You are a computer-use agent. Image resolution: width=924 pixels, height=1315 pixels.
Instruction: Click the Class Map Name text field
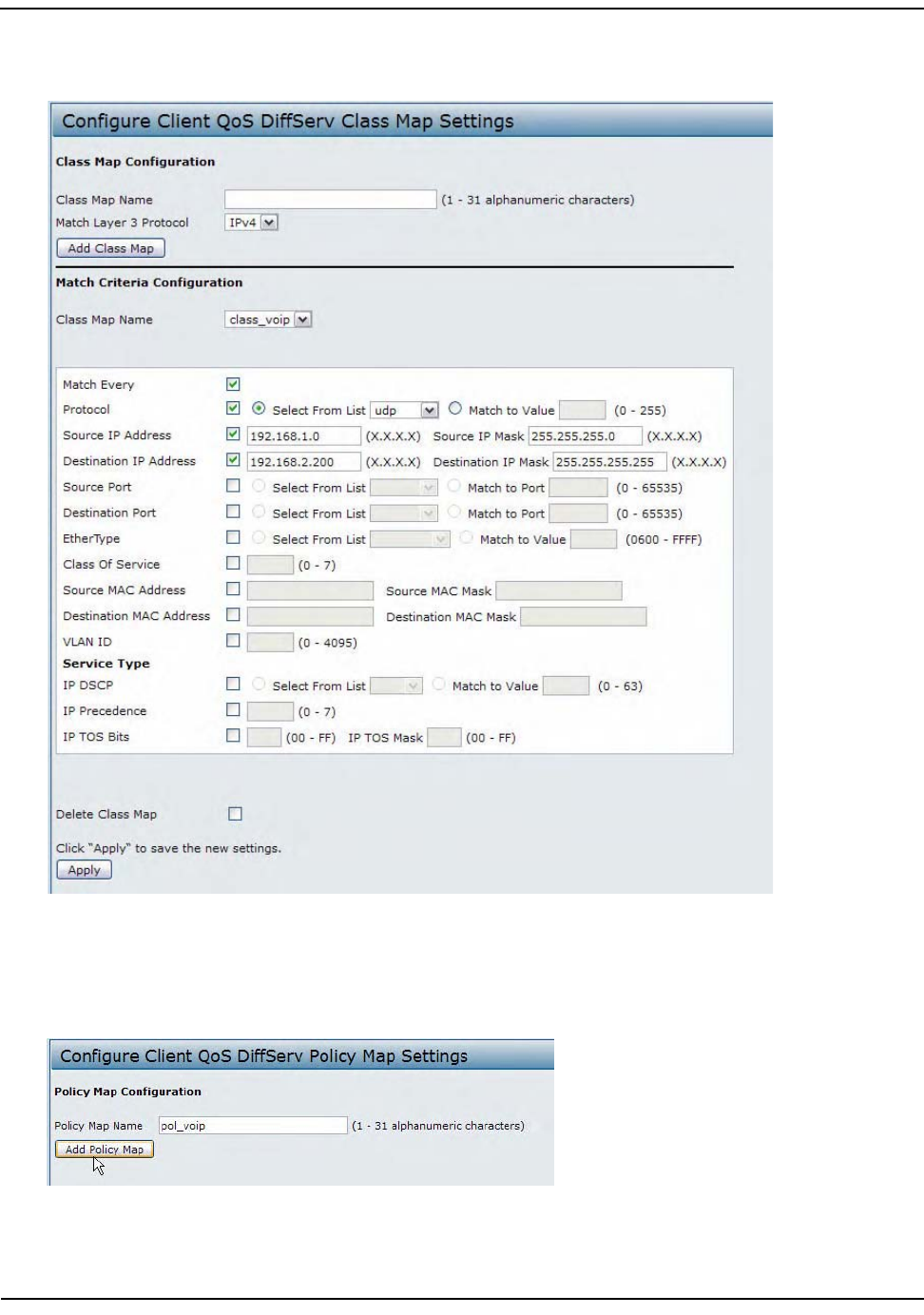pyautogui.click(x=330, y=199)
